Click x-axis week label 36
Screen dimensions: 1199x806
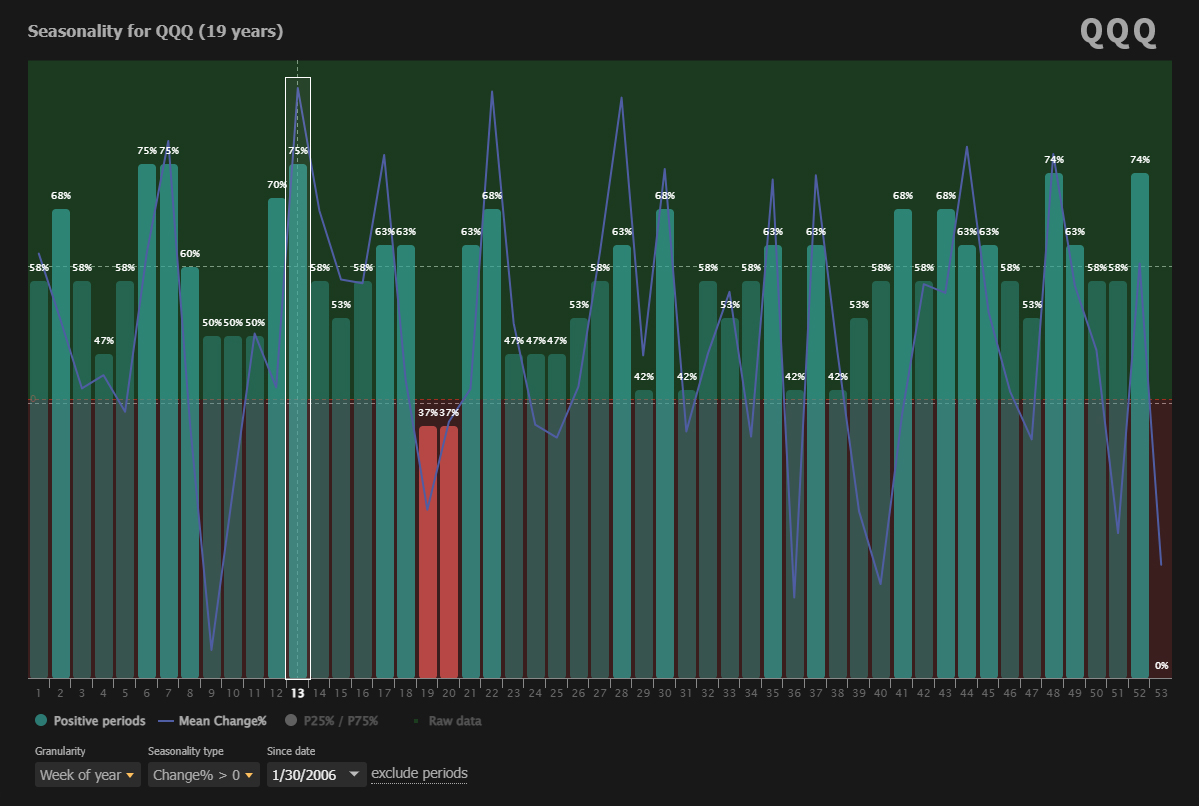tap(794, 693)
